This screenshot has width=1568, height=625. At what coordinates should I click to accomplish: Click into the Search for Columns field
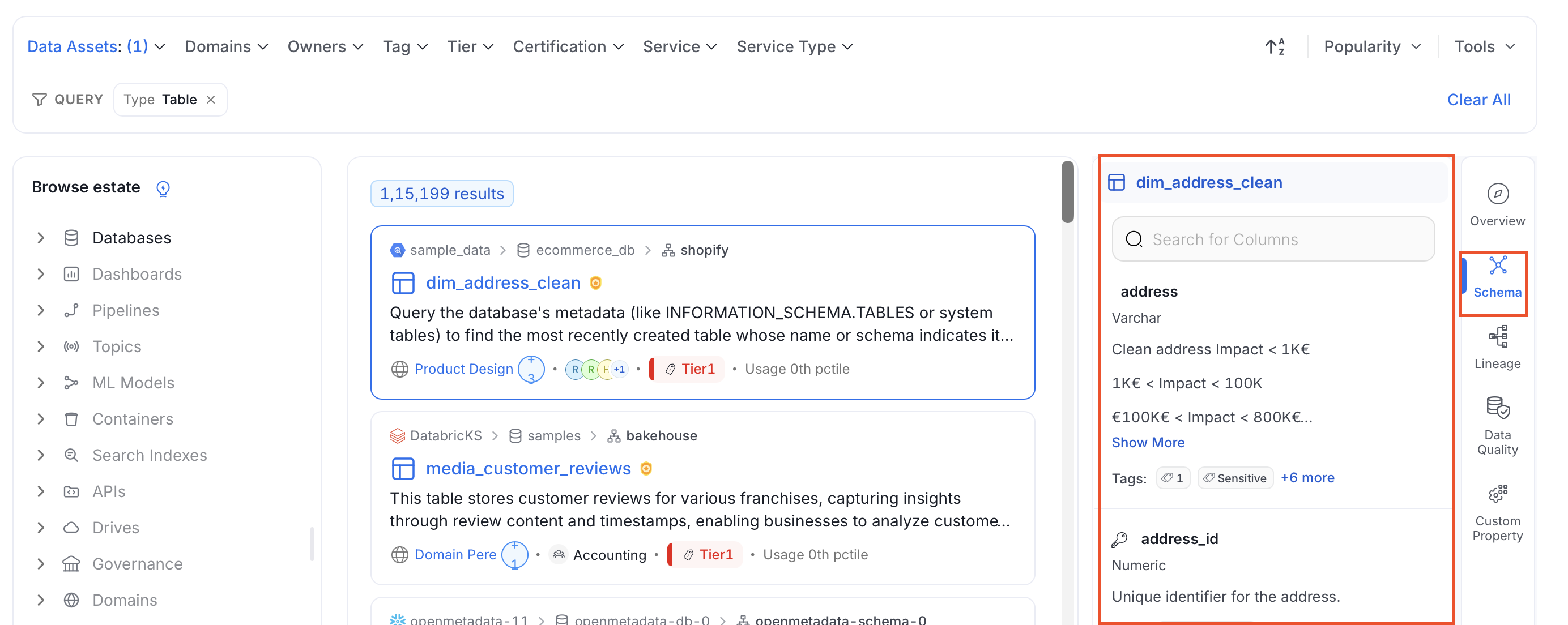1273,239
